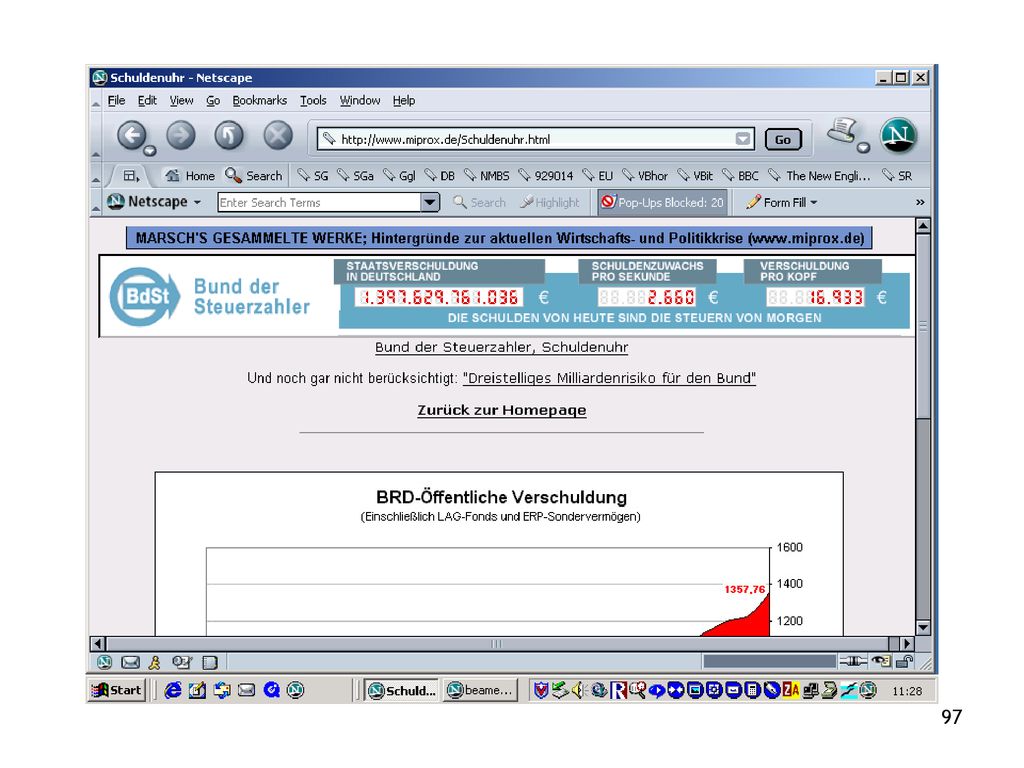Click the blue Q quick launch icon
Viewport: 1024px width, 768px height.
point(272,690)
